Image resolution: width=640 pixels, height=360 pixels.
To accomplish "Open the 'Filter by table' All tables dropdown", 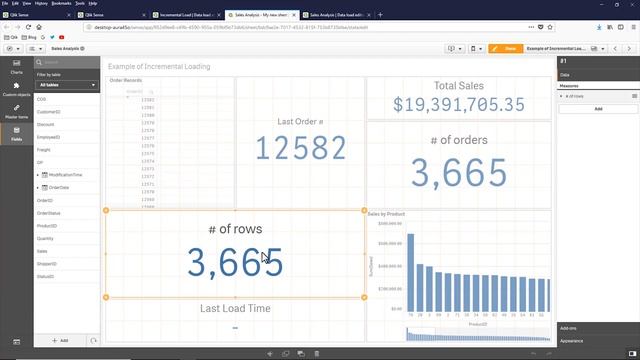I will 67,85.
